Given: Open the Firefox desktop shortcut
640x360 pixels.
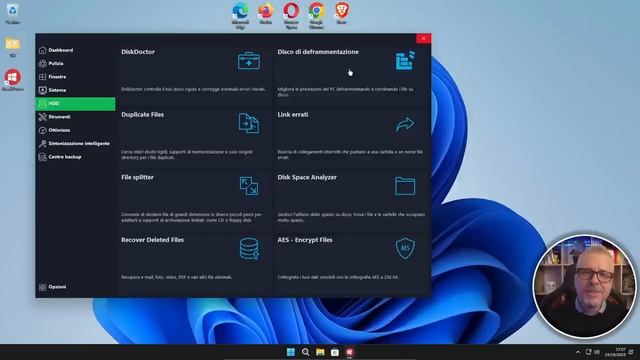Looking at the screenshot, I should click(266, 14).
